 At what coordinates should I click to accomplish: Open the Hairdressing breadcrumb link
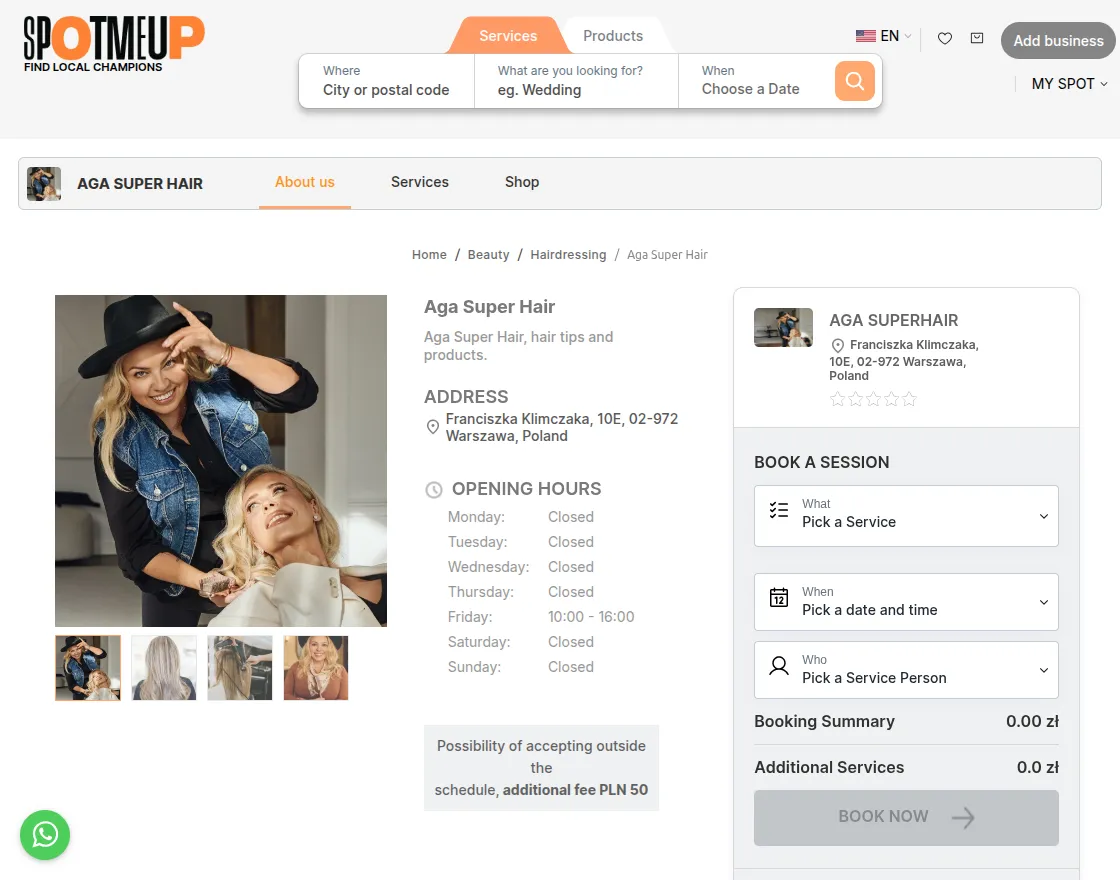coord(568,255)
